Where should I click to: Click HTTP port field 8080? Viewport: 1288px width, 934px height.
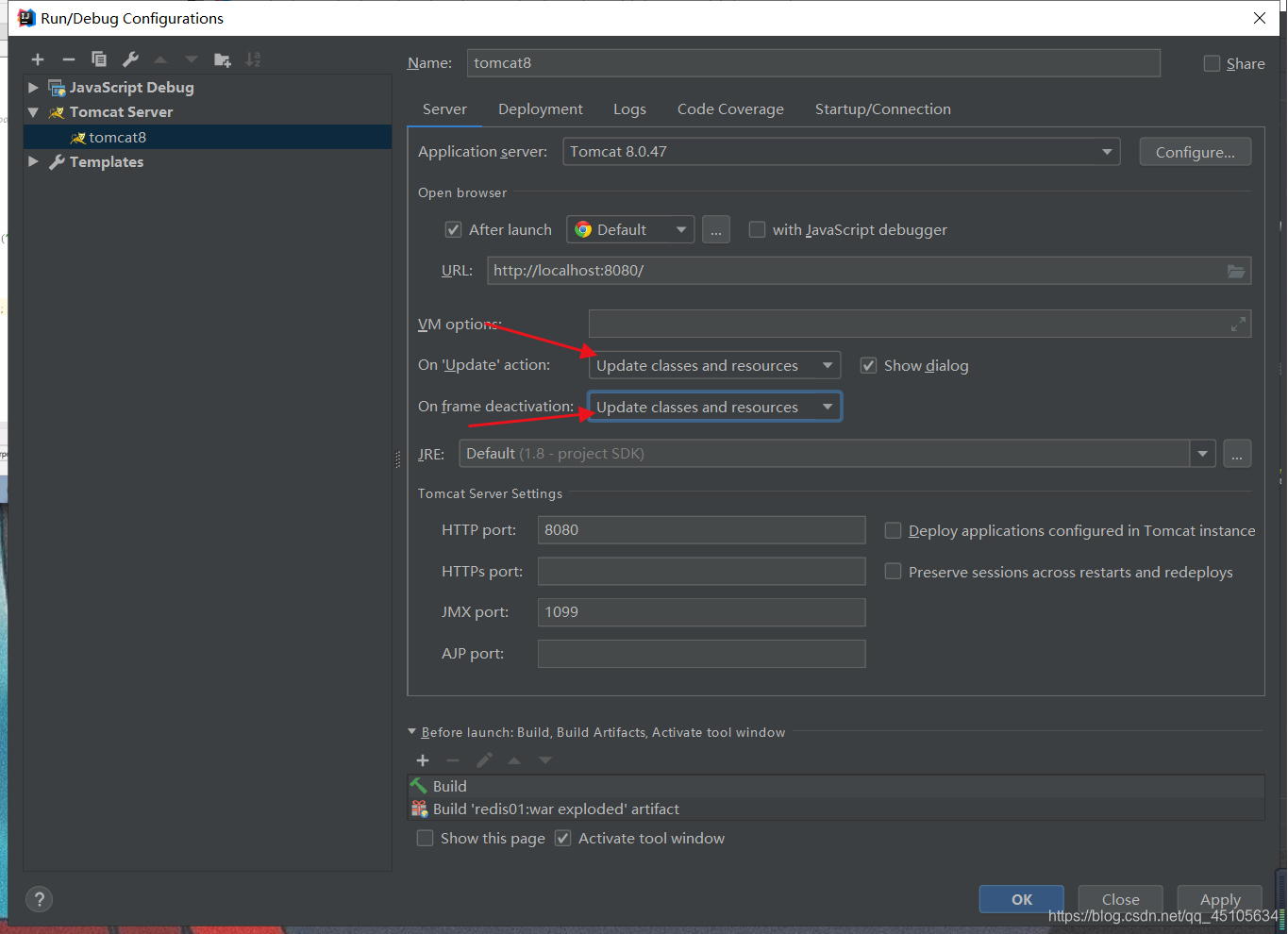click(701, 530)
